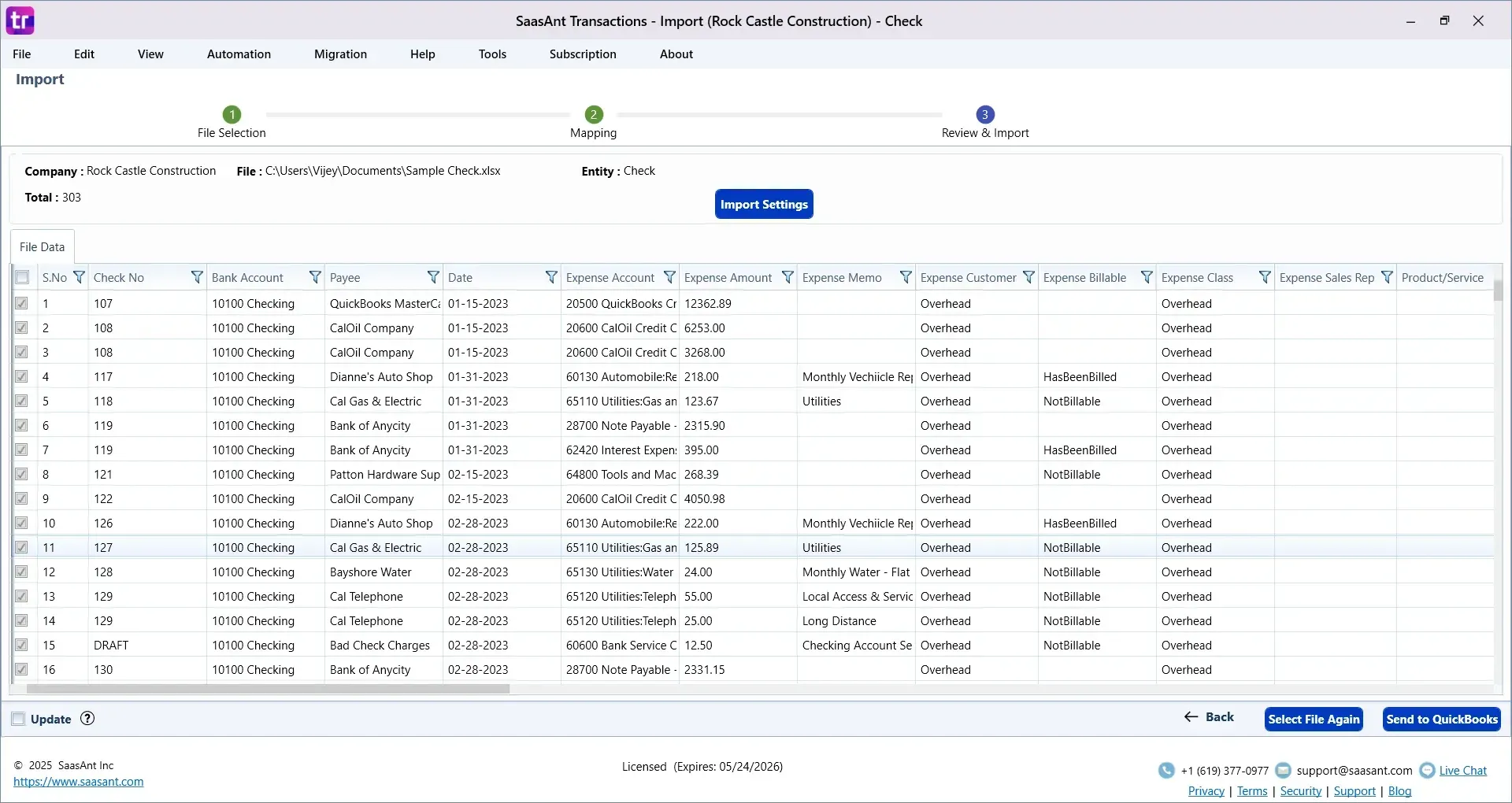1512x803 pixels.
Task: Click the phone icon near support number
Action: point(1166,771)
